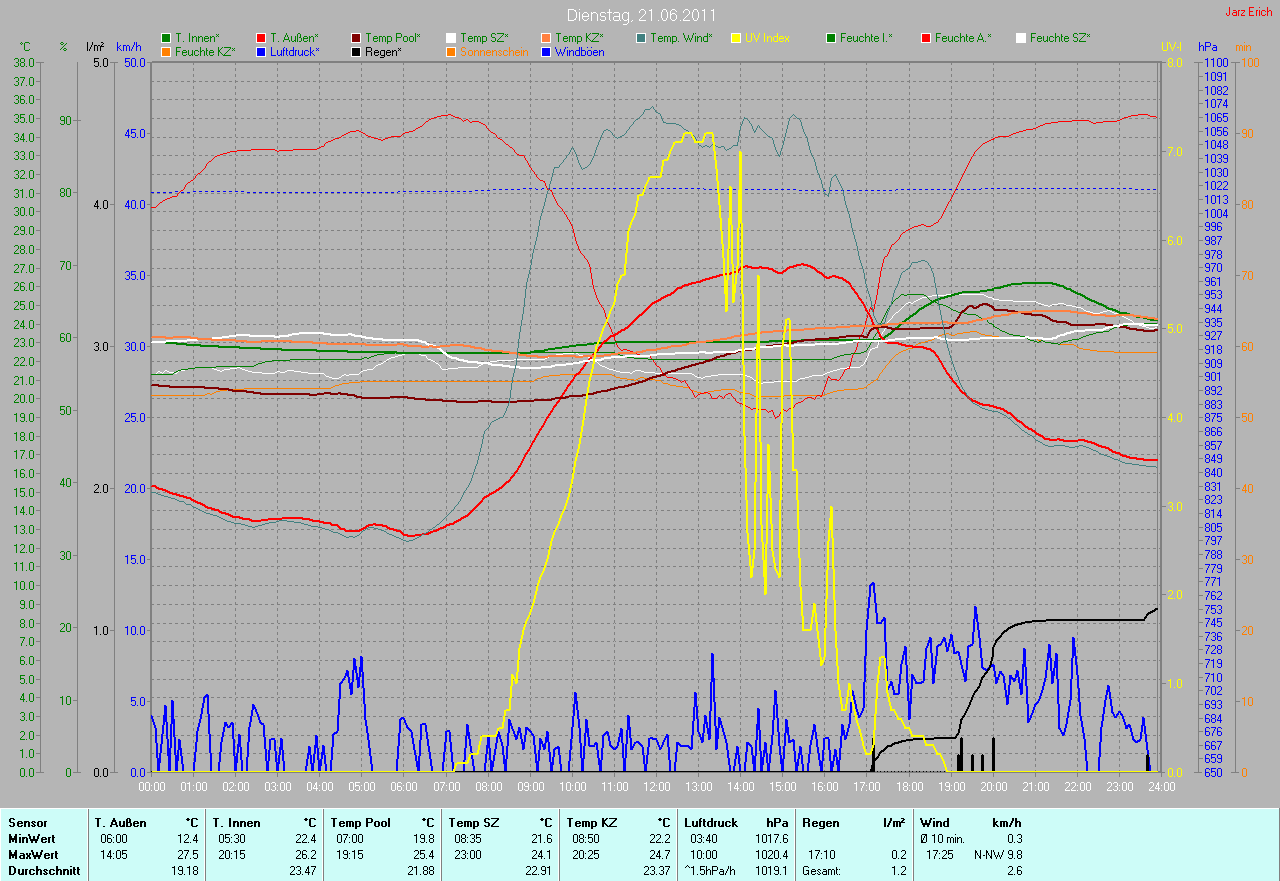Click the T. Innen minimum value 22.4

click(305, 839)
